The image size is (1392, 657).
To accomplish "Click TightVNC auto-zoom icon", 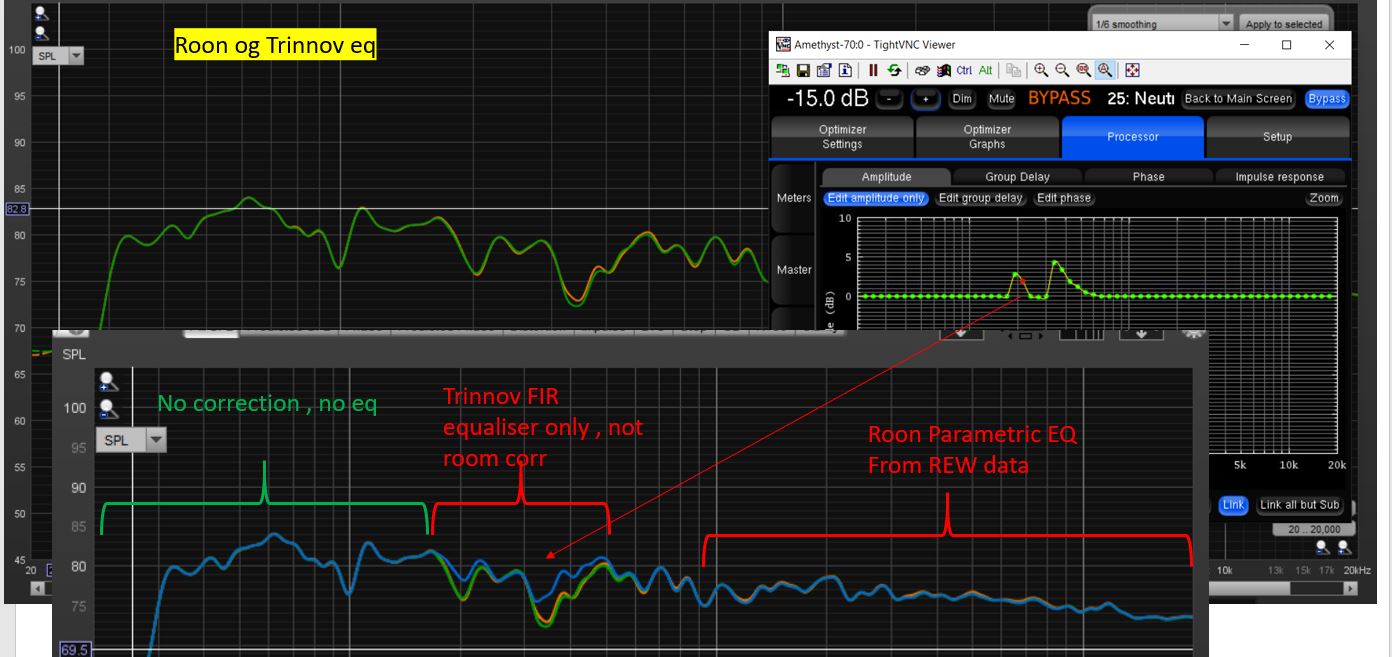I will point(1105,70).
